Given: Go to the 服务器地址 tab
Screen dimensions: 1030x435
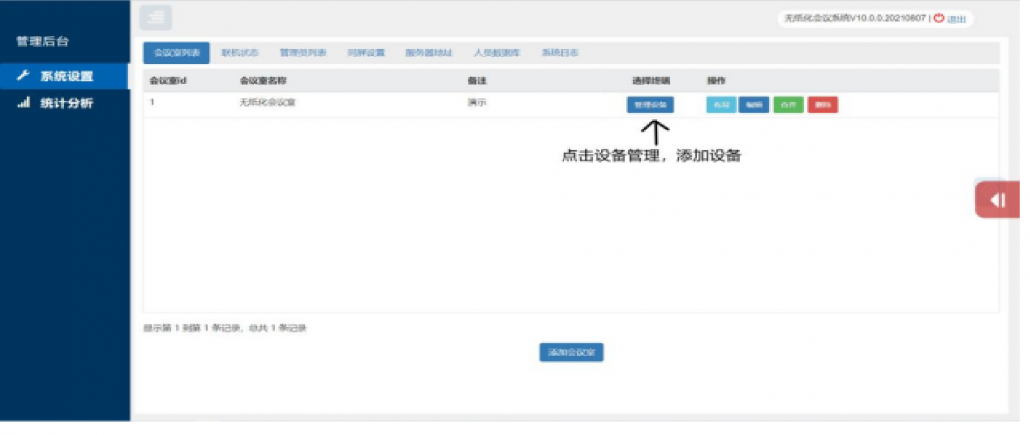Looking at the screenshot, I should (429, 53).
